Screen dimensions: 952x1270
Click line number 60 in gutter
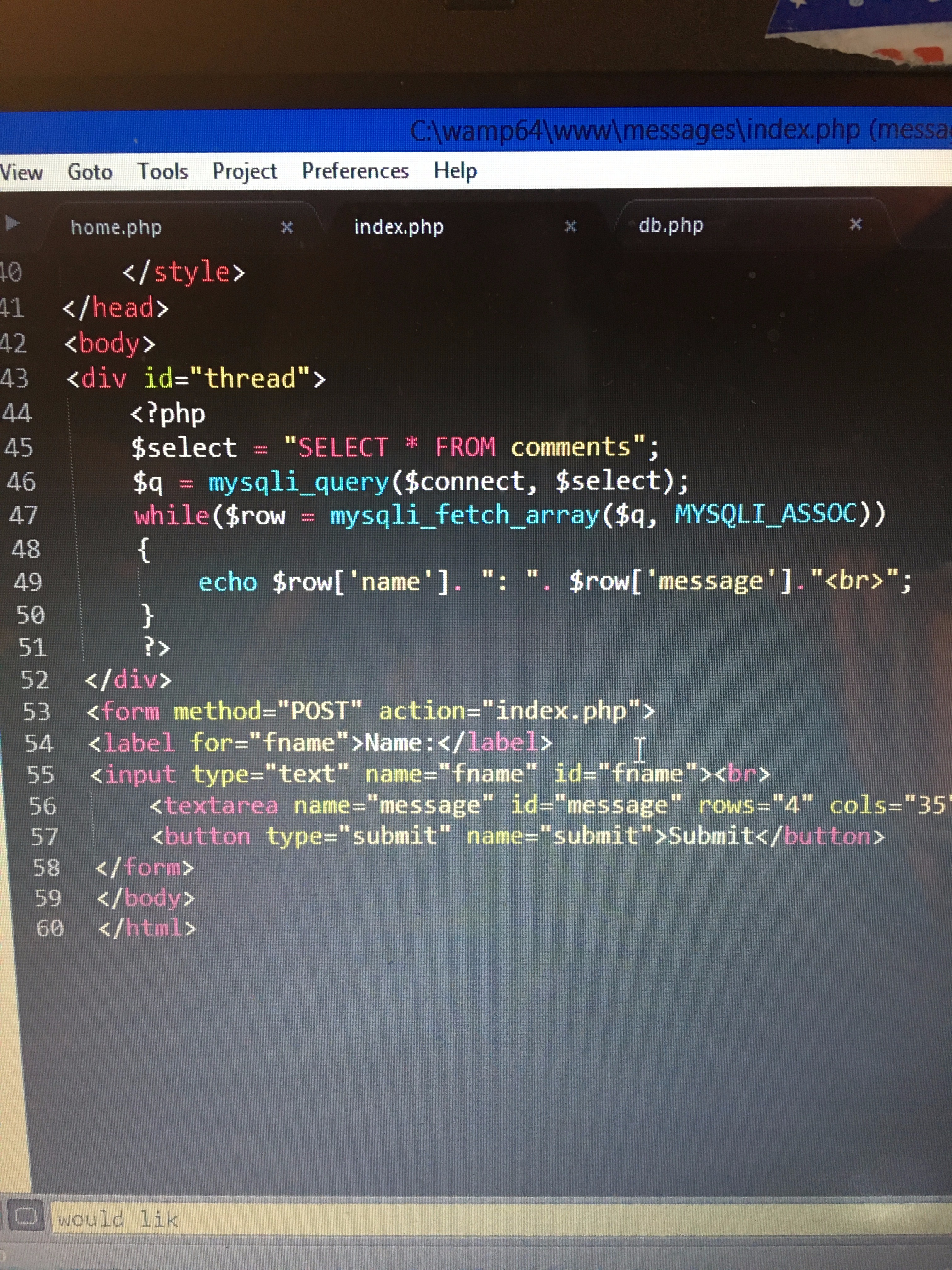[50, 928]
